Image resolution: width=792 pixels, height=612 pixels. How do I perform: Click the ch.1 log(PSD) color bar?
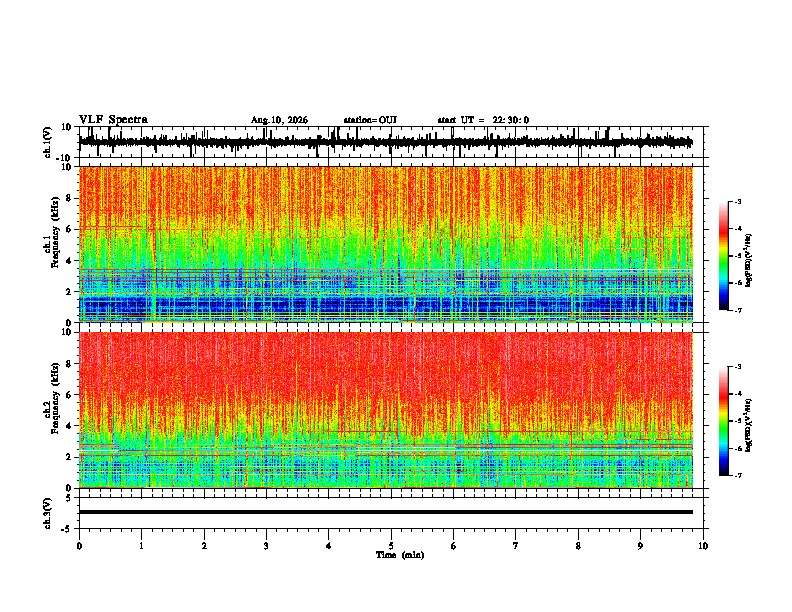pyautogui.click(x=724, y=256)
